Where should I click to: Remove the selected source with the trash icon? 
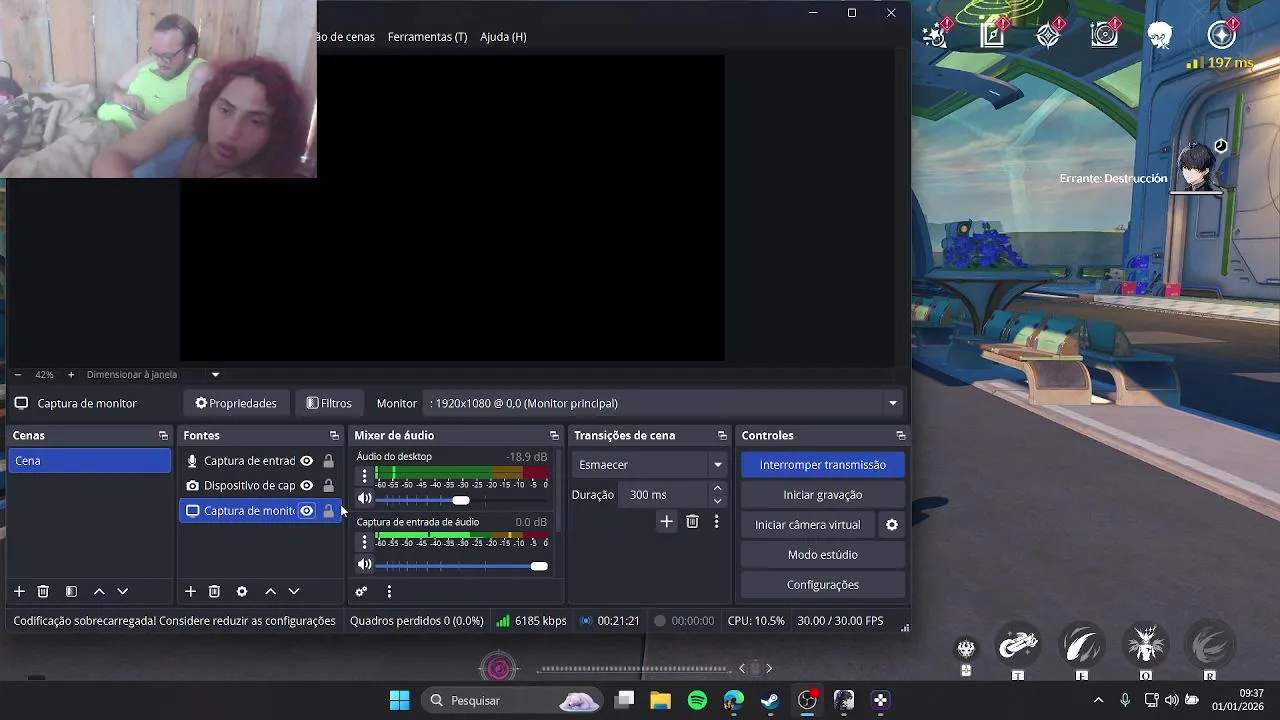214,592
